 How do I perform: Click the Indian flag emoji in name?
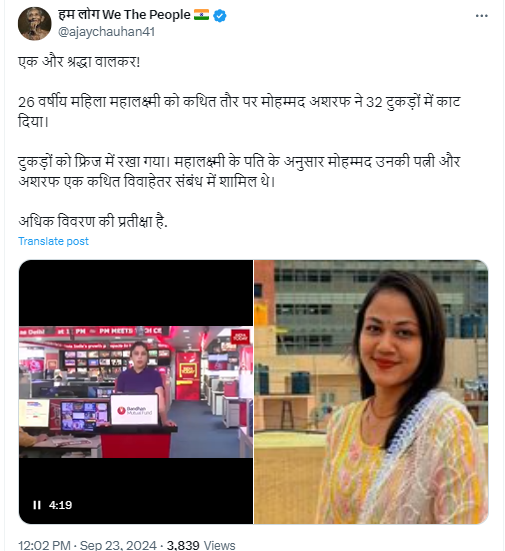(x=201, y=15)
